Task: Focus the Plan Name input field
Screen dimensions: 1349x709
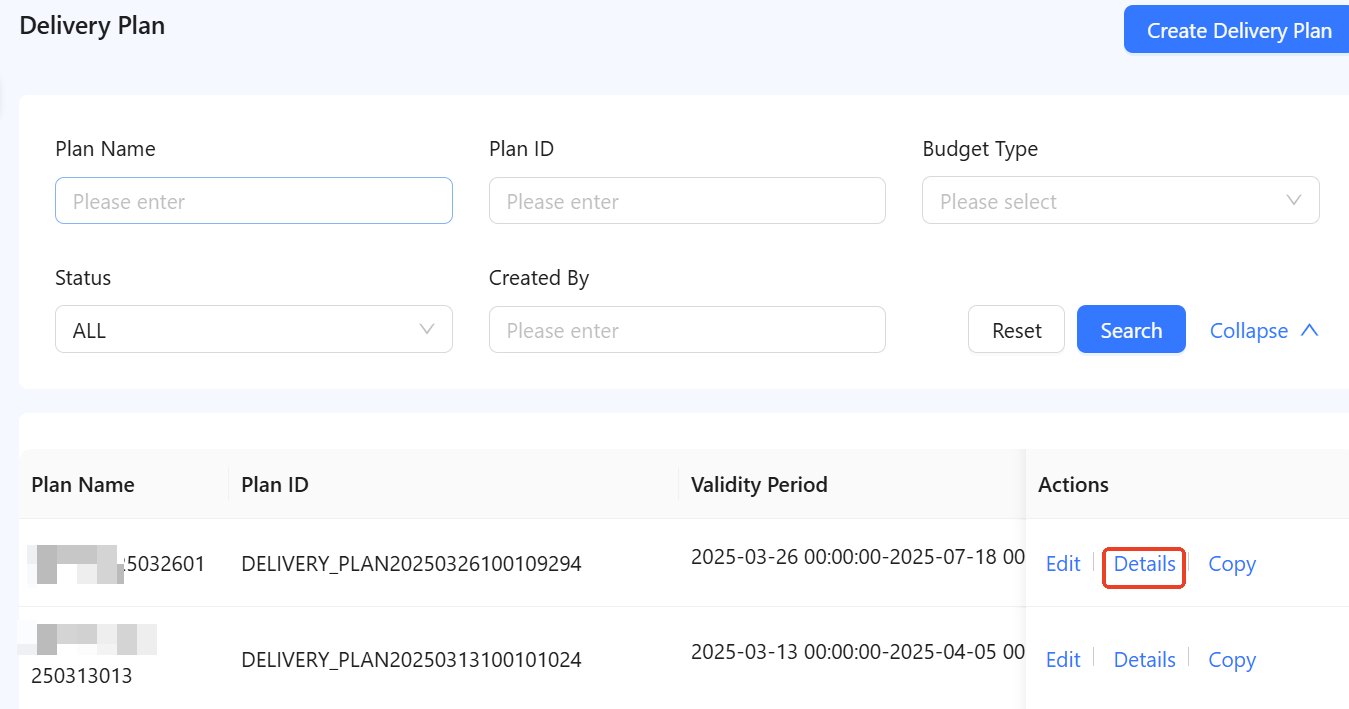Action: 253,201
